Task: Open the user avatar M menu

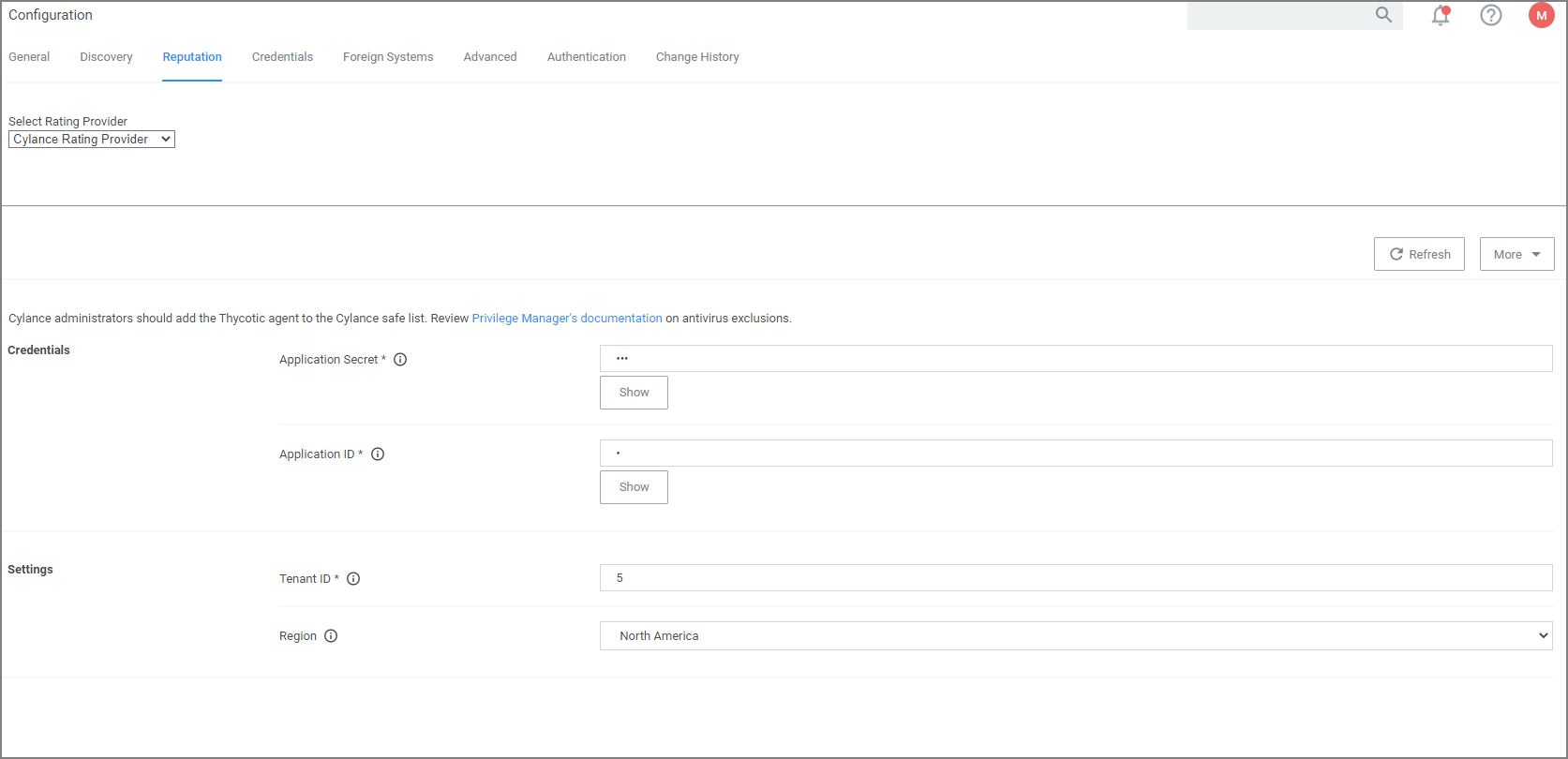Action: [x=1541, y=16]
